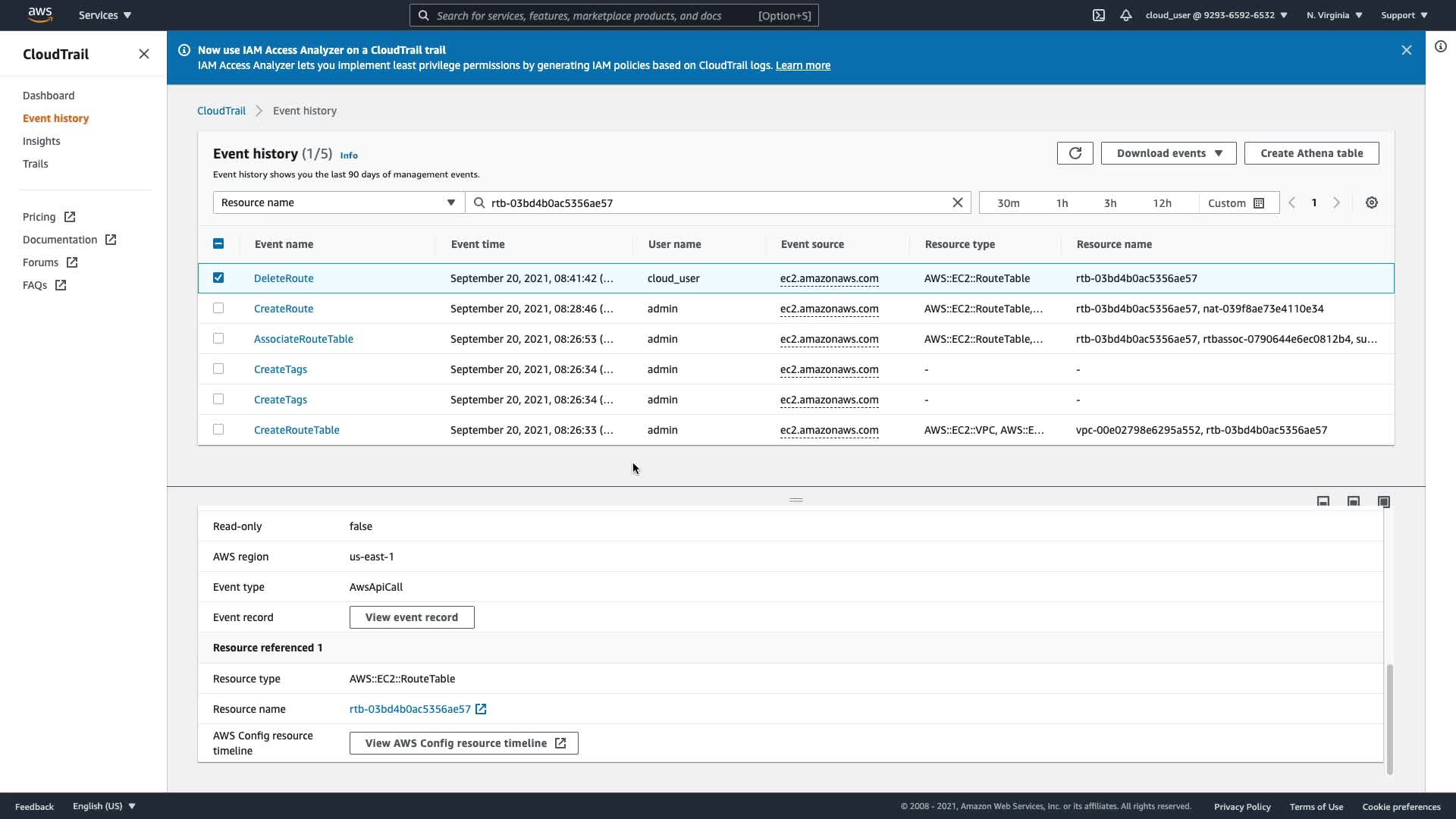
Task: Go to Insights in the sidebar
Action: 42,141
